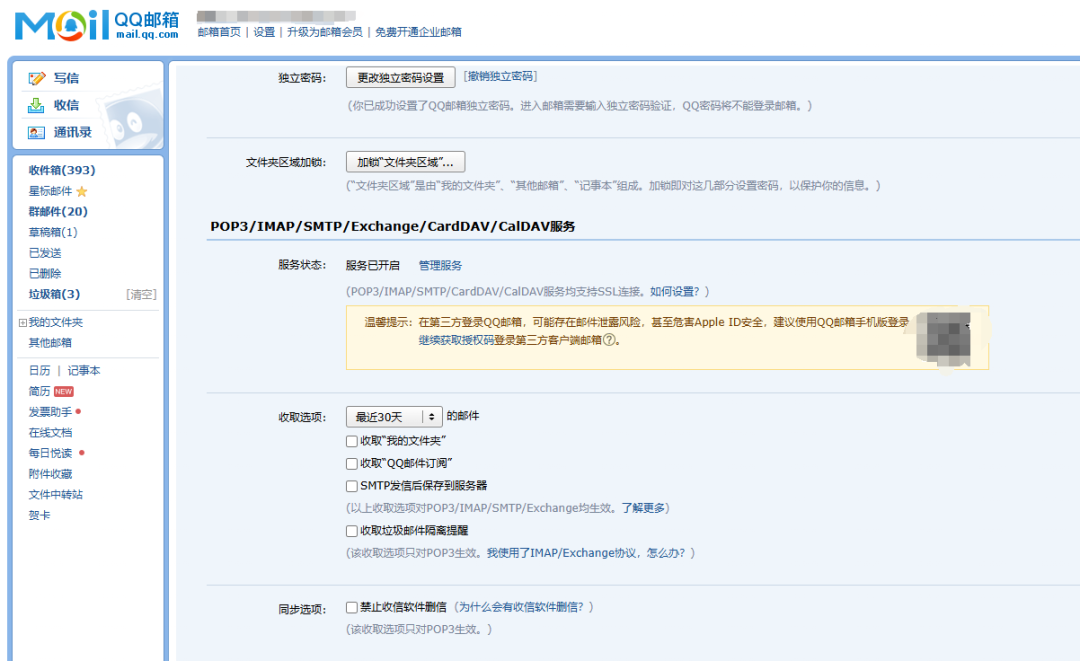
Task: Open 群邮件(20) folder
Action: [x=58, y=212]
